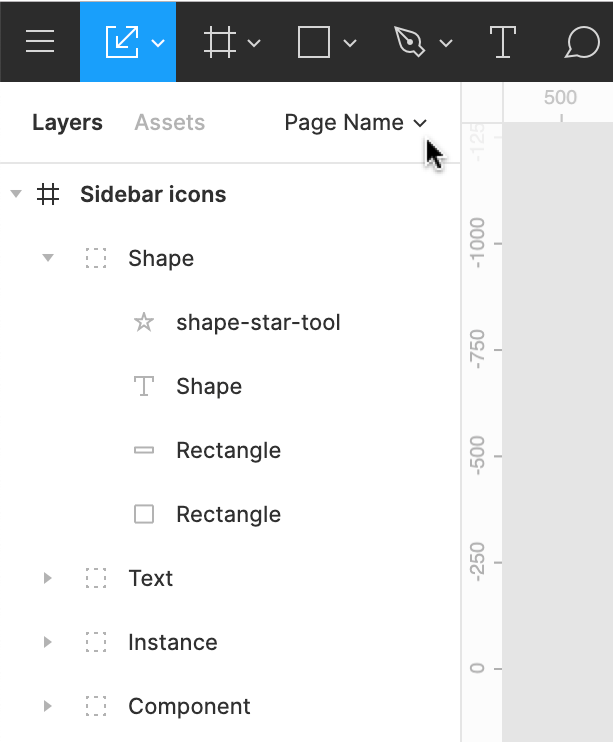Switch to the Layers tab

tap(67, 122)
